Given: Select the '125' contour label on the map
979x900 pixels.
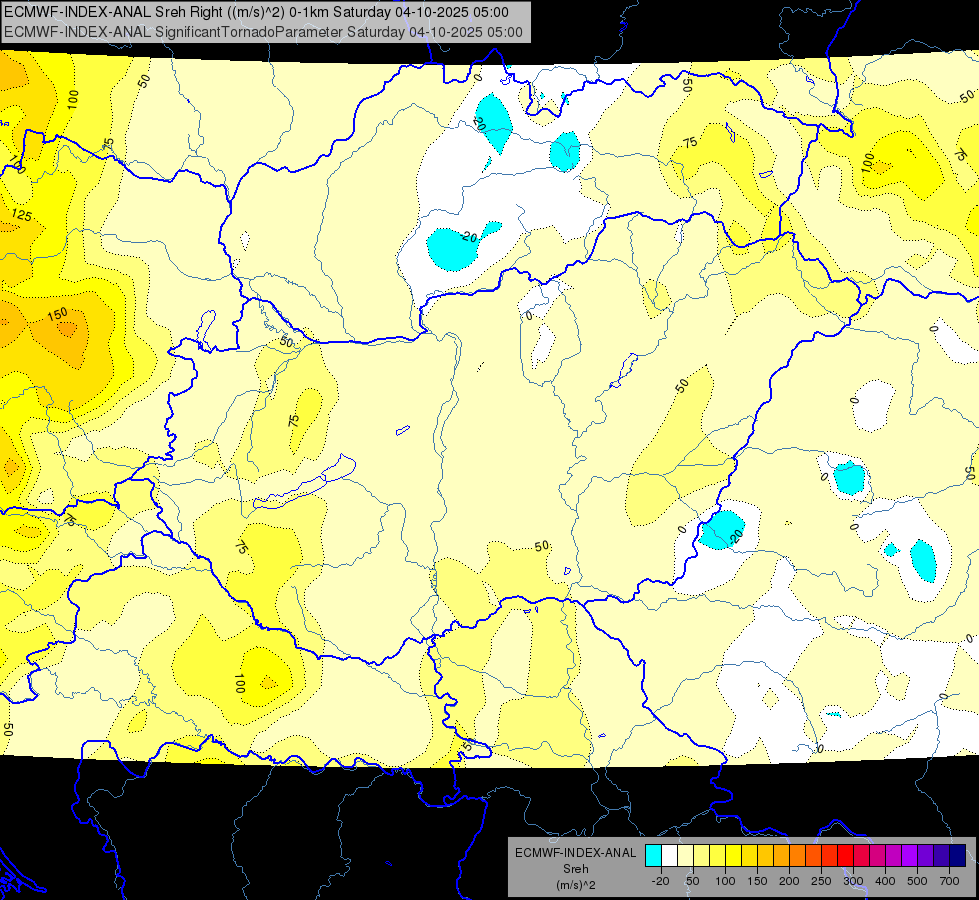Looking at the screenshot, I should (x=21, y=215).
